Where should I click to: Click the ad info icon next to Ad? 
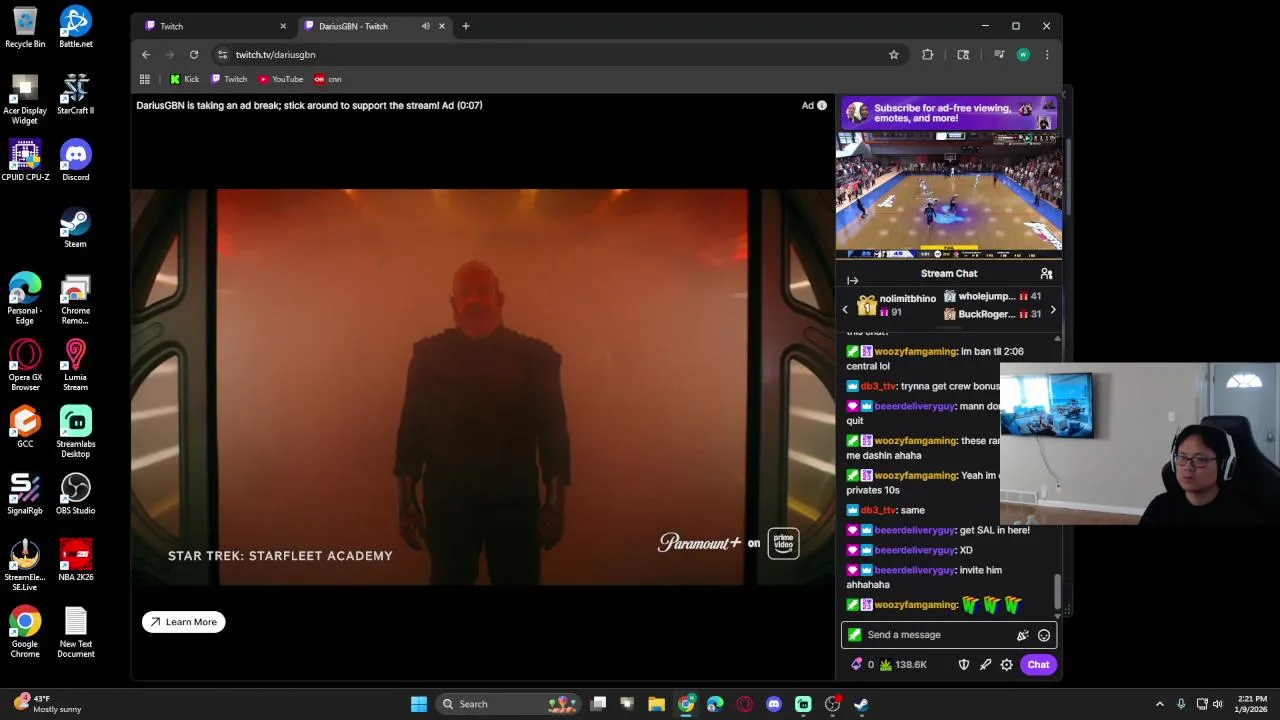822,105
